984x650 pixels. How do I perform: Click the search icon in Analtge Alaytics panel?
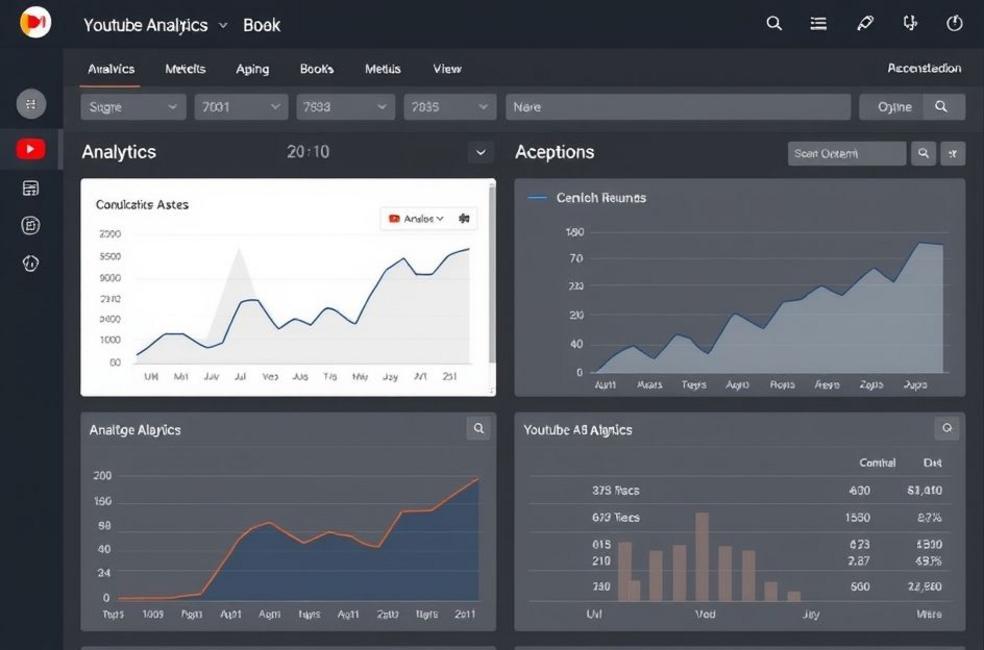(479, 429)
